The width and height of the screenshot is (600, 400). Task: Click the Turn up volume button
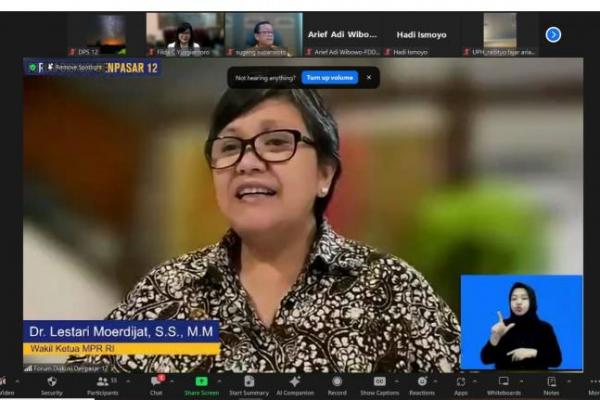coord(330,78)
